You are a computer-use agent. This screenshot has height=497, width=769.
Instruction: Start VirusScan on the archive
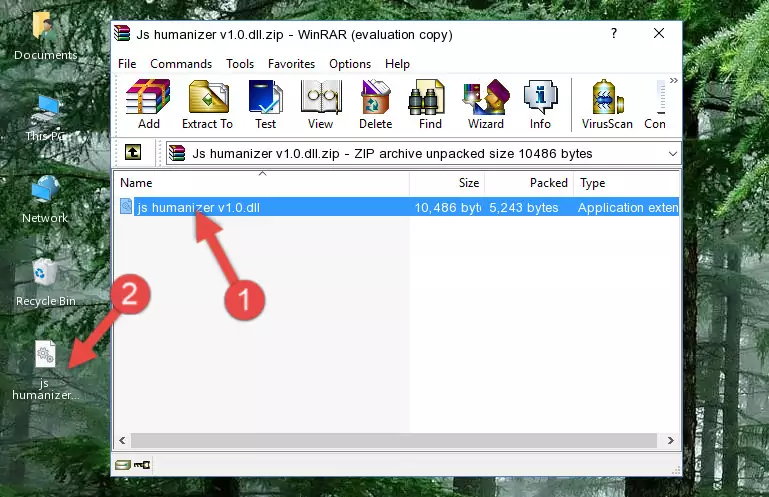click(607, 104)
